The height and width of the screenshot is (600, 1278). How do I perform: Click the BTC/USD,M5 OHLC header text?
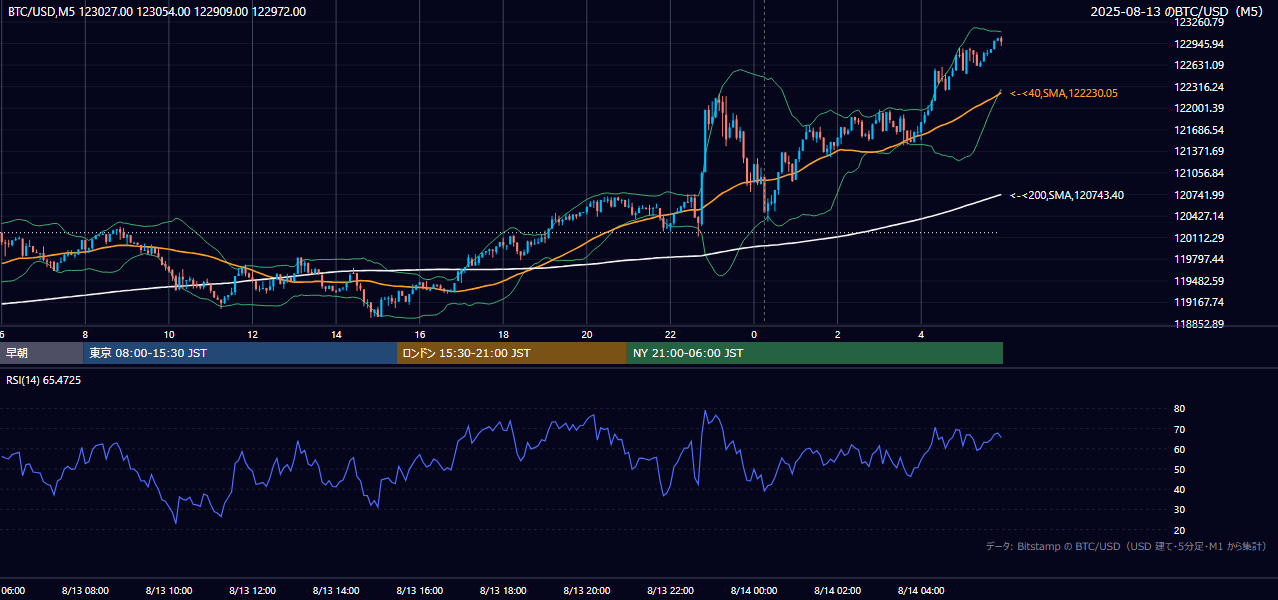(x=157, y=12)
